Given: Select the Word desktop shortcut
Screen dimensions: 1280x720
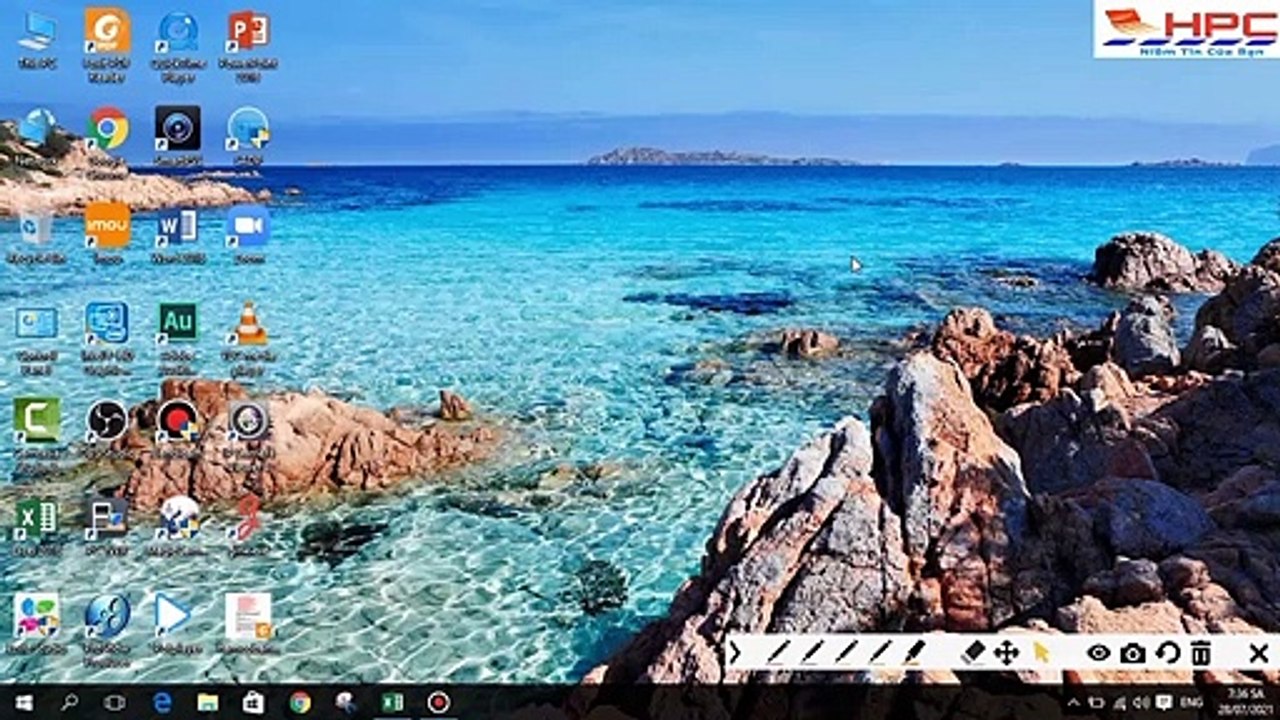Looking at the screenshot, I should tap(178, 233).
